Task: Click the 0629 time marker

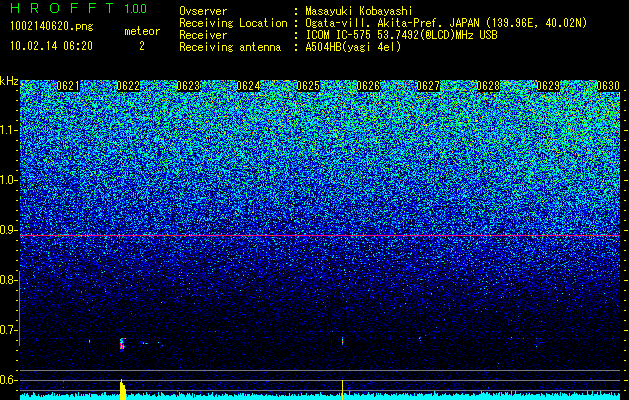Action: pos(548,86)
